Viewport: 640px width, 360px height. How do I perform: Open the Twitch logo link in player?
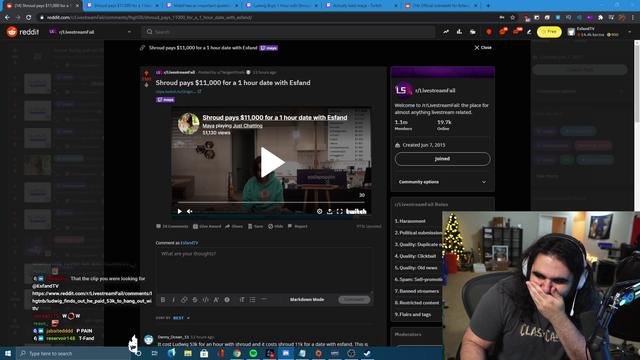pyautogui.click(x=356, y=211)
